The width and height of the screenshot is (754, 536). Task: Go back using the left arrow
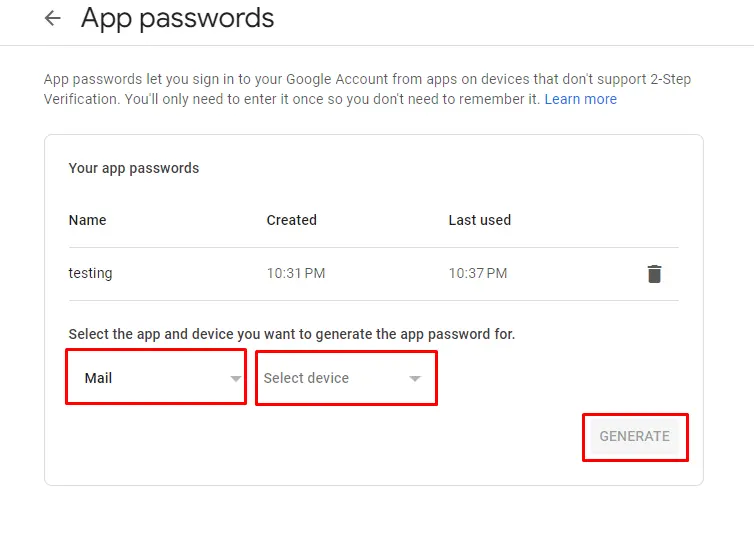pos(53,19)
